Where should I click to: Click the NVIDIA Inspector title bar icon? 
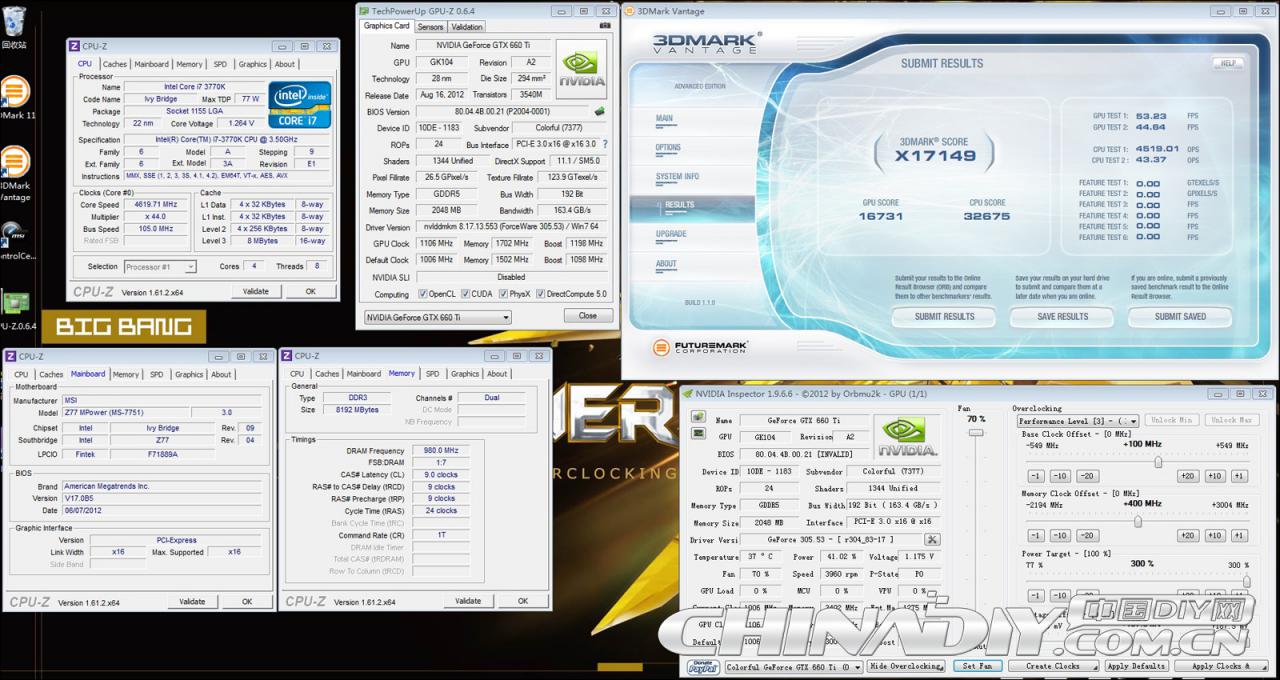point(687,394)
